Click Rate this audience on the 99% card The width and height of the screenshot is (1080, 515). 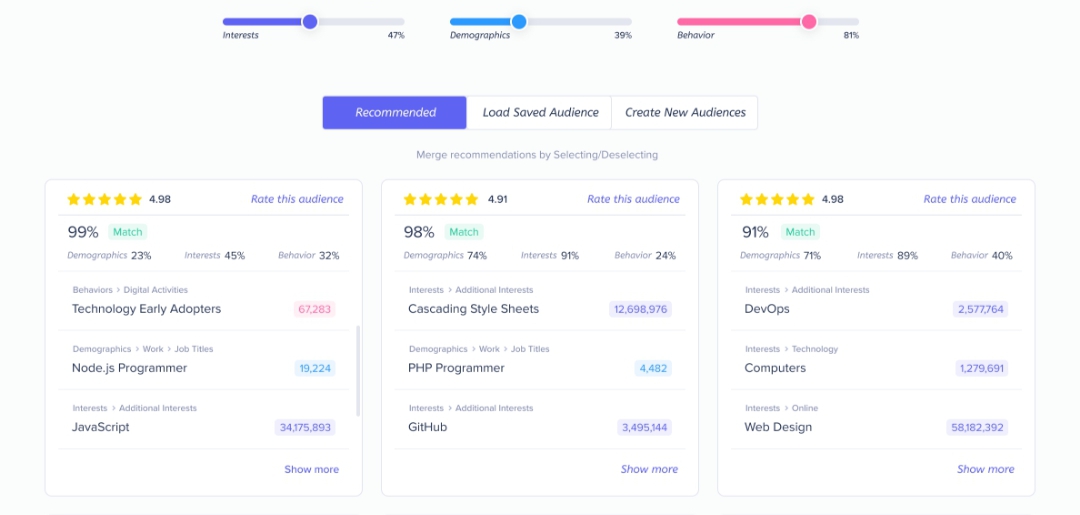(297, 199)
